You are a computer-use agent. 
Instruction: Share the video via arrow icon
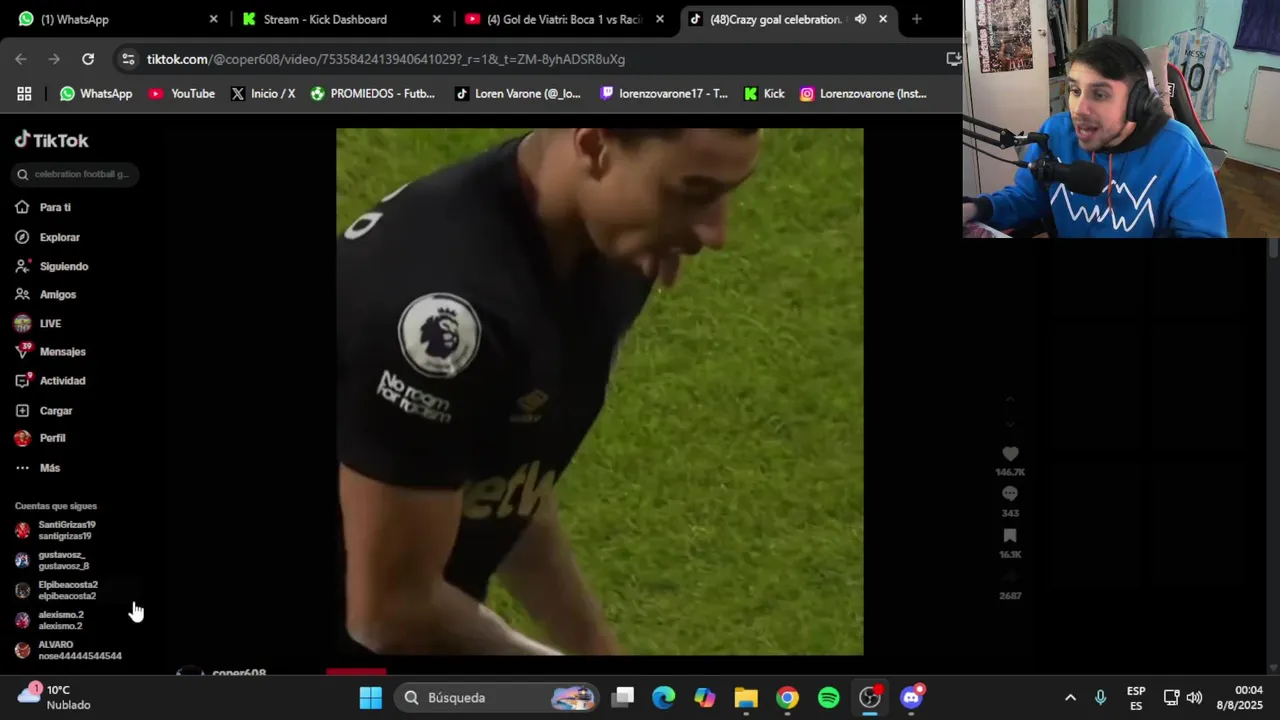1010,577
